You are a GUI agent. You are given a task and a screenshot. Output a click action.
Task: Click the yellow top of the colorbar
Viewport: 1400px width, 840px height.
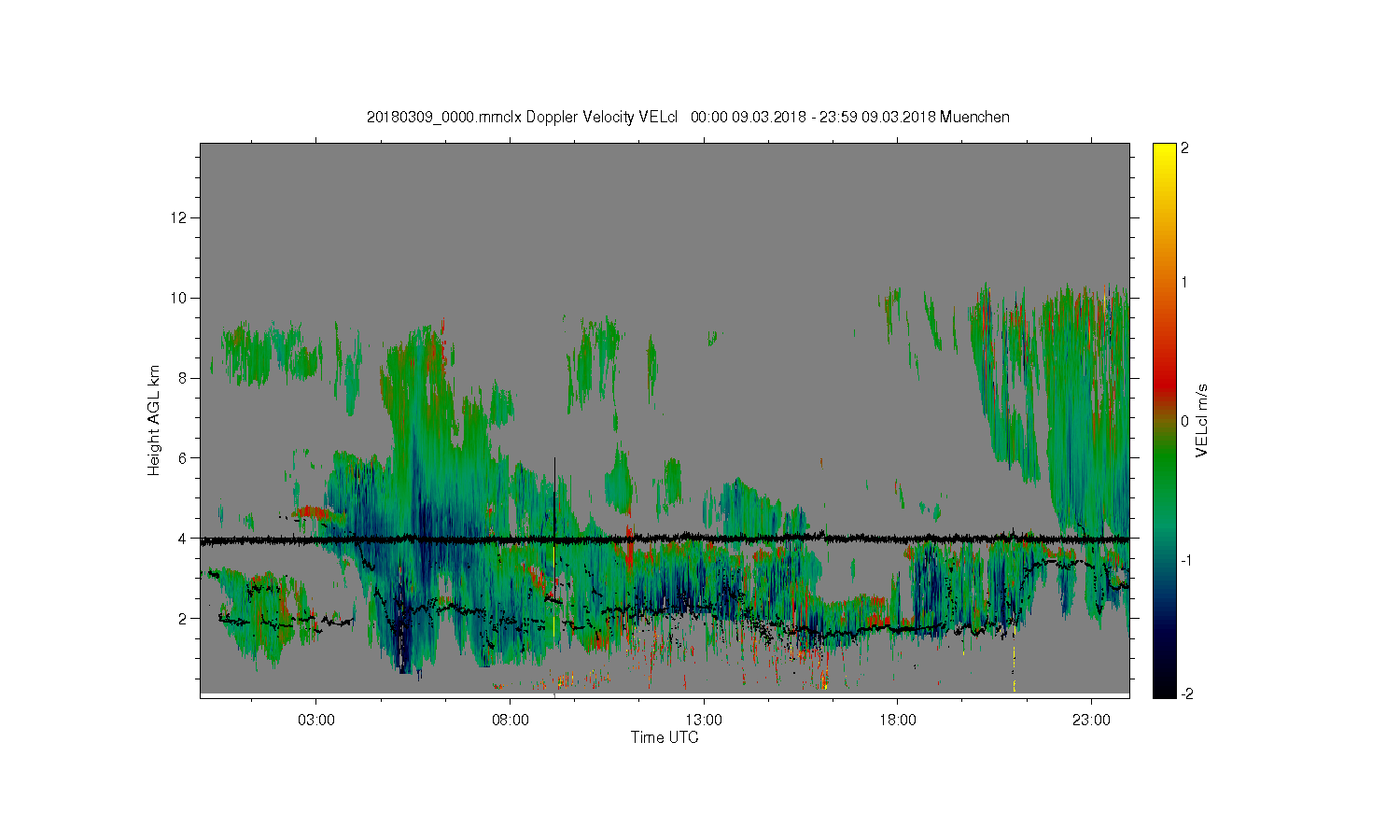[1164, 154]
